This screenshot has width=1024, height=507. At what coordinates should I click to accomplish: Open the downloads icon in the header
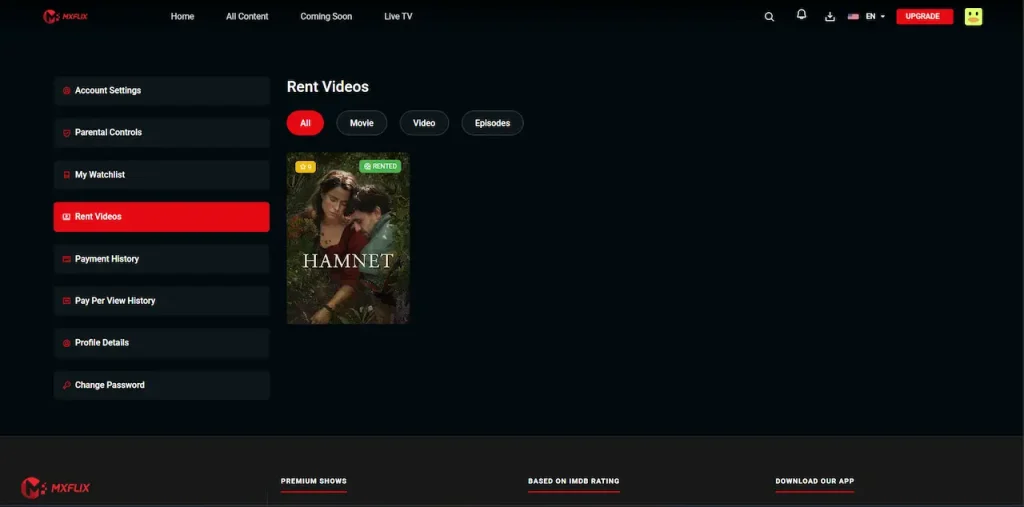pyautogui.click(x=830, y=17)
